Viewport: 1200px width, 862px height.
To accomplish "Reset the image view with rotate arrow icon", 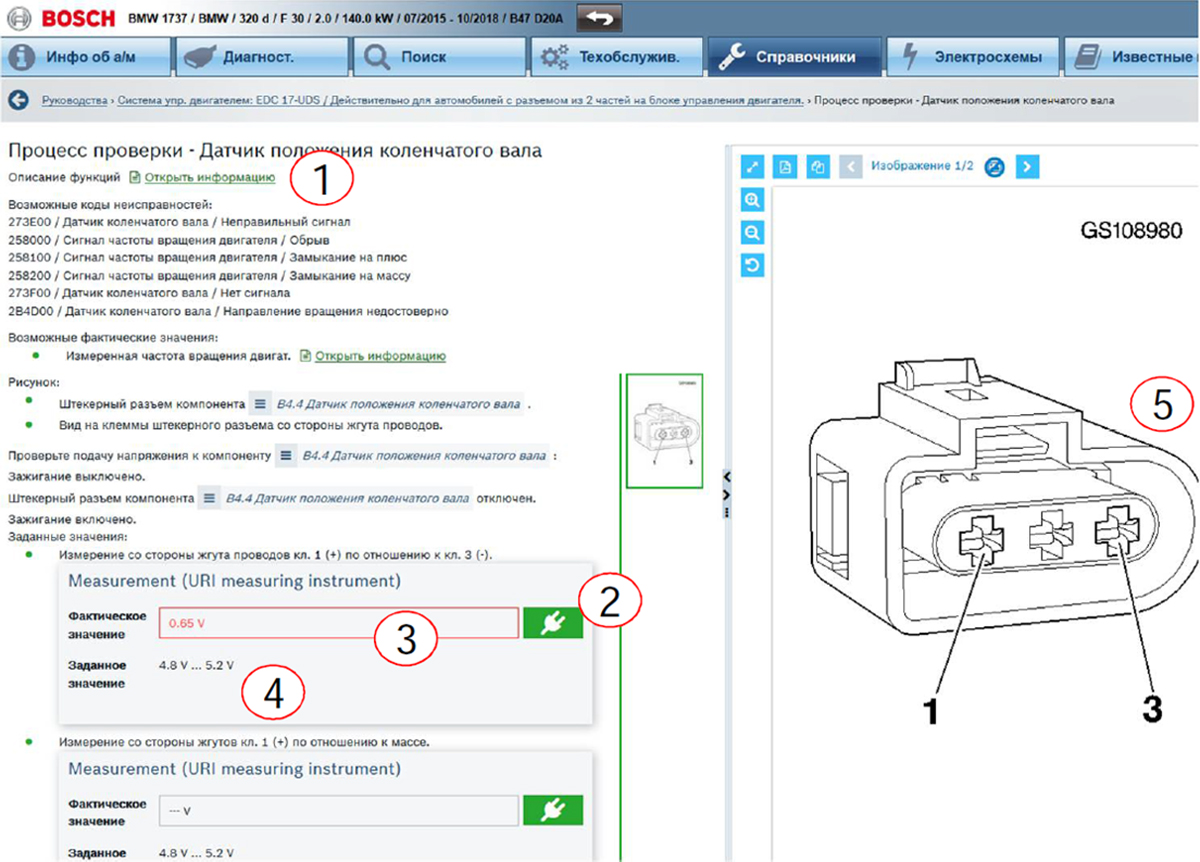I will (753, 265).
